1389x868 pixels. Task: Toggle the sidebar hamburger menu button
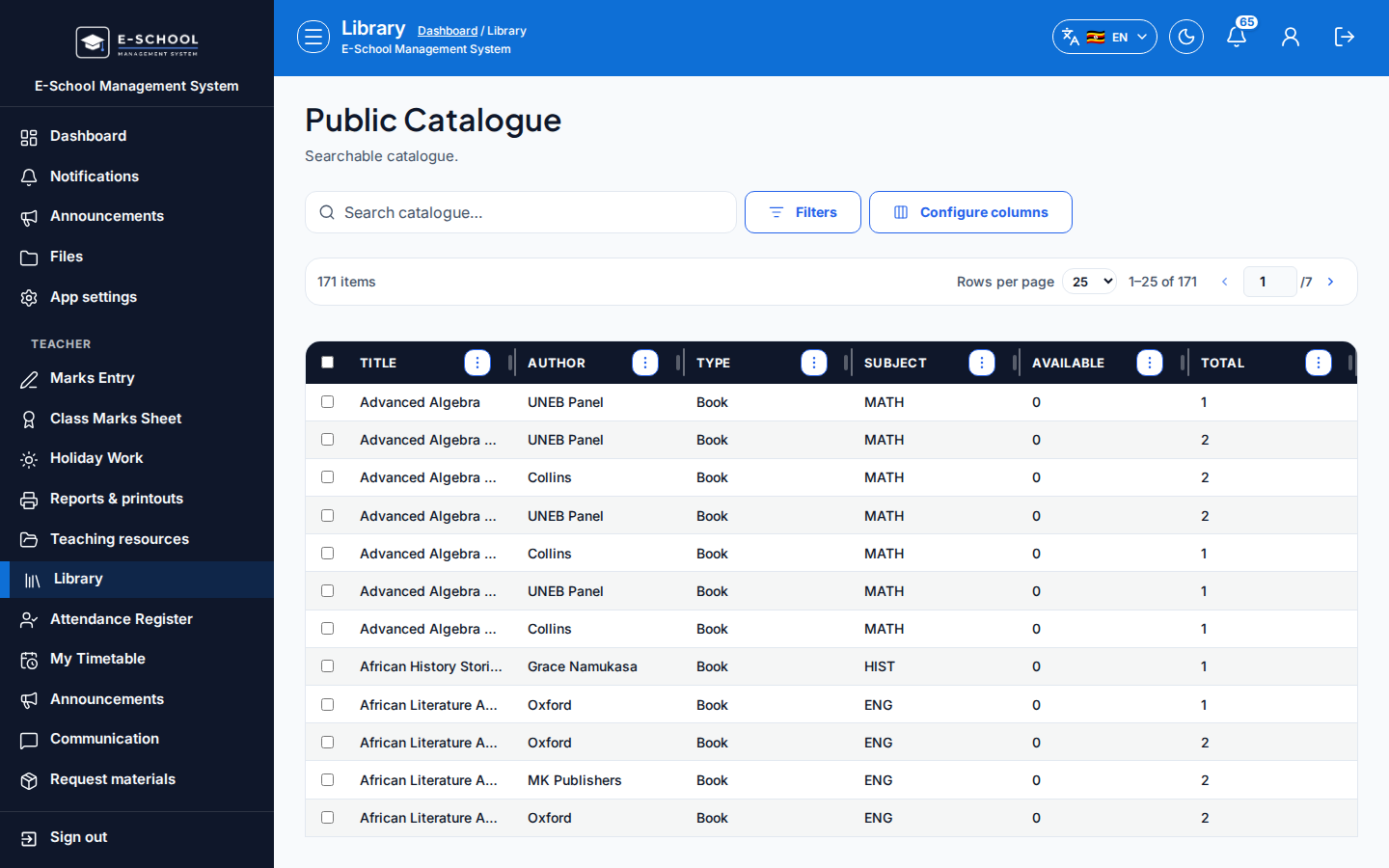[x=313, y=37]
